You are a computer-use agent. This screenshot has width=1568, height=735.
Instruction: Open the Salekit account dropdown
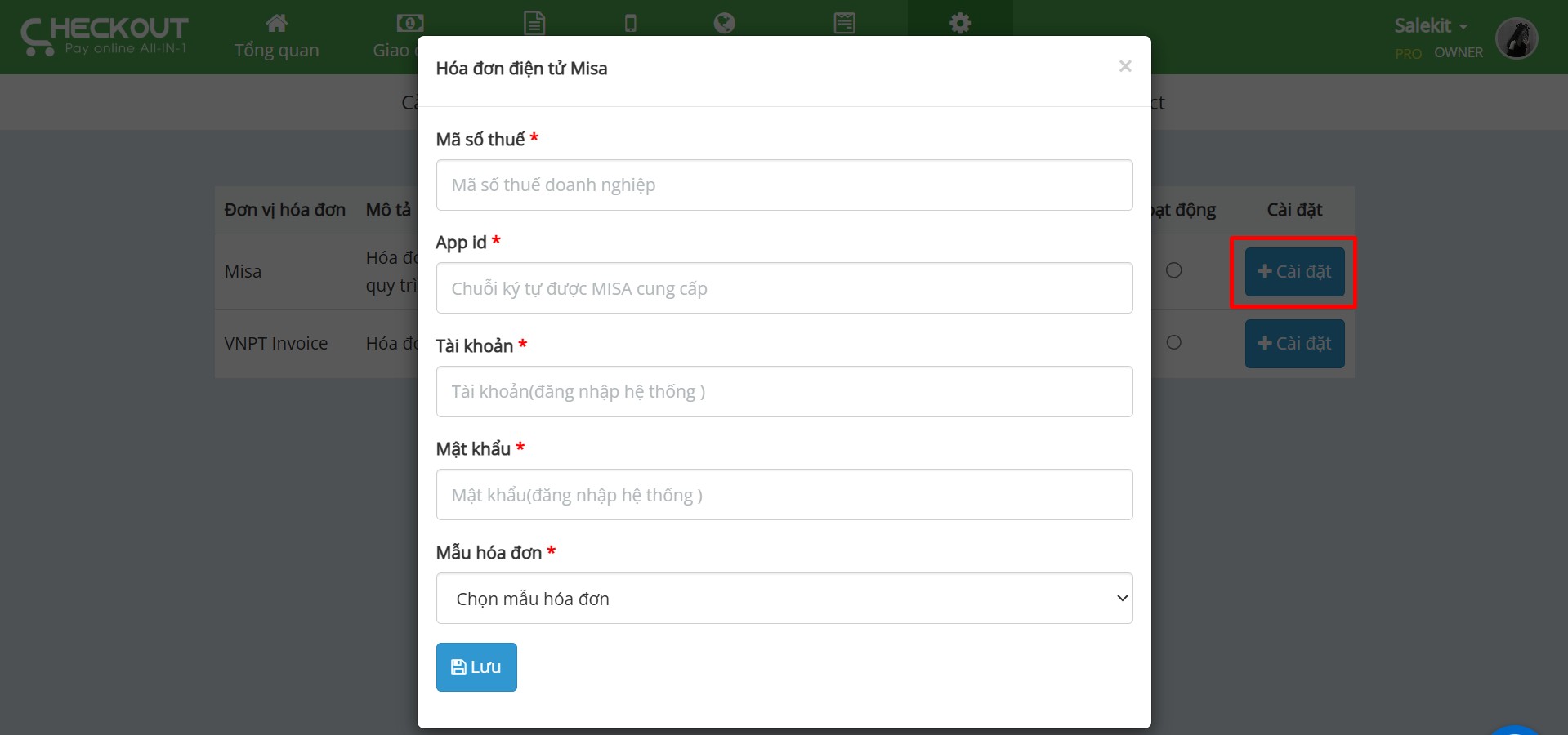[1431, 26]
